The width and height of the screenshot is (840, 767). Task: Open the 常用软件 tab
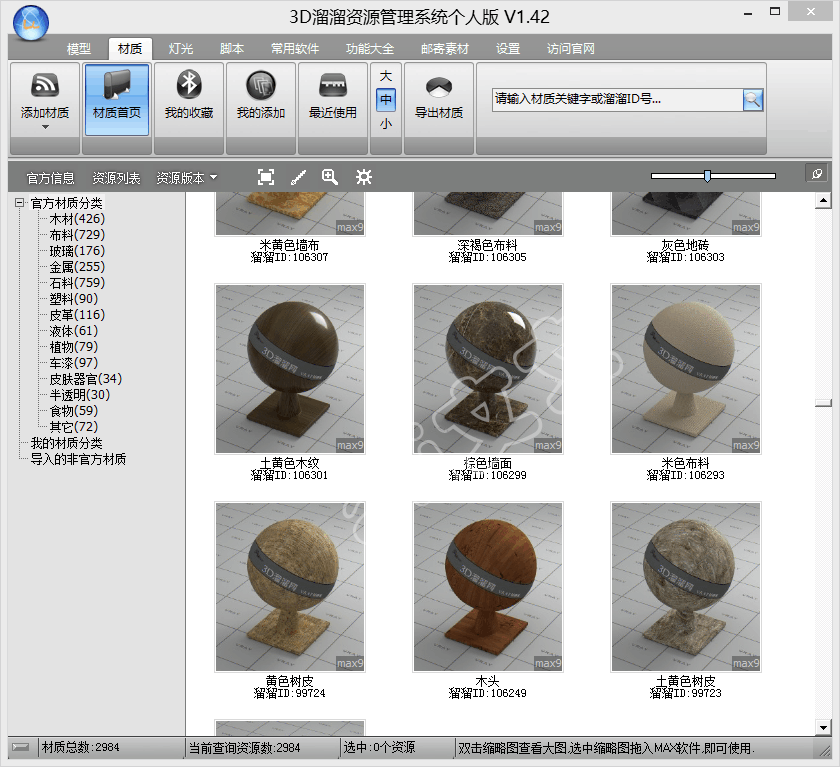[295, 49]
